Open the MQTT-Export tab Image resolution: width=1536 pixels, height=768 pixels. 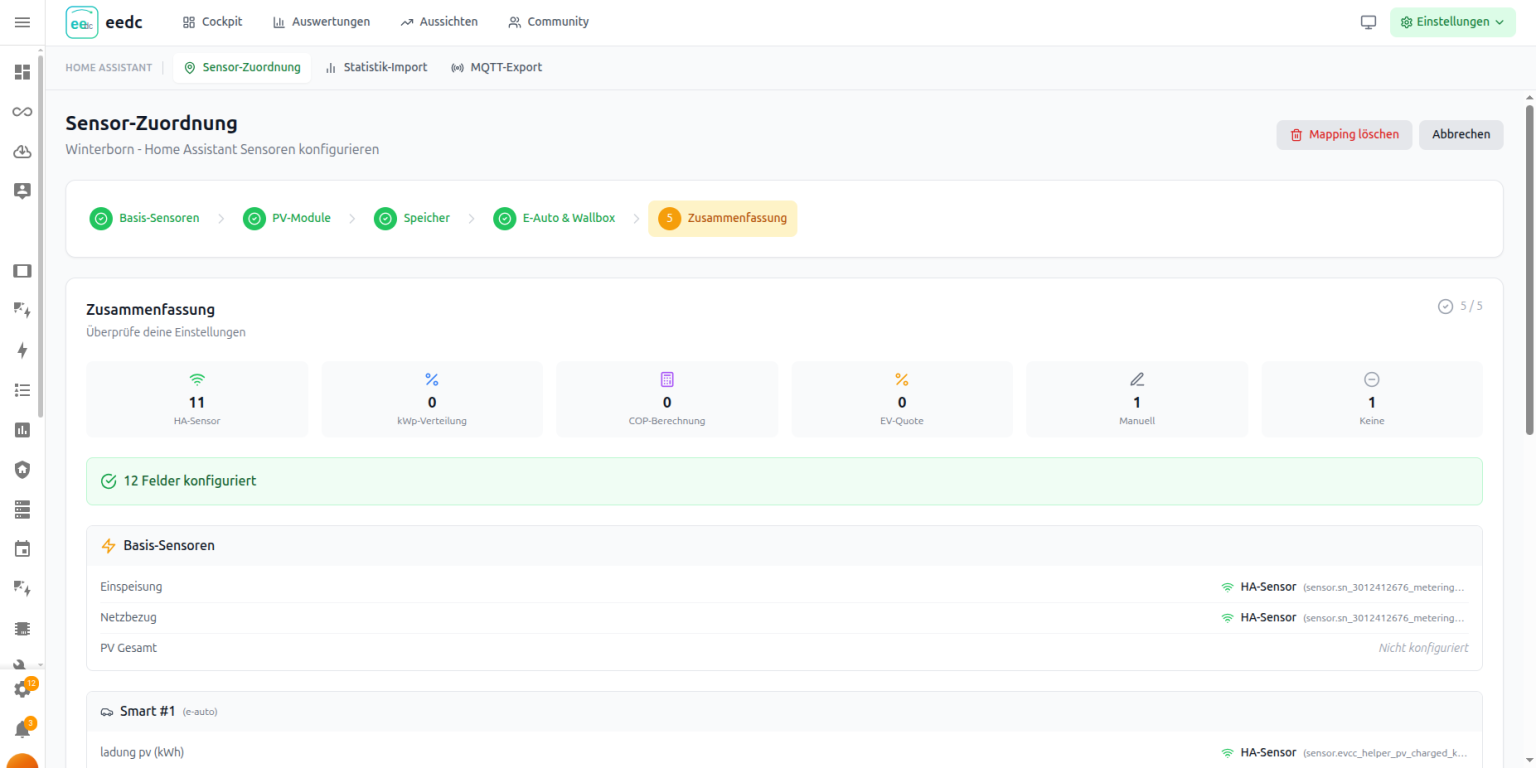pyautogui.click(x=496, y=67)
